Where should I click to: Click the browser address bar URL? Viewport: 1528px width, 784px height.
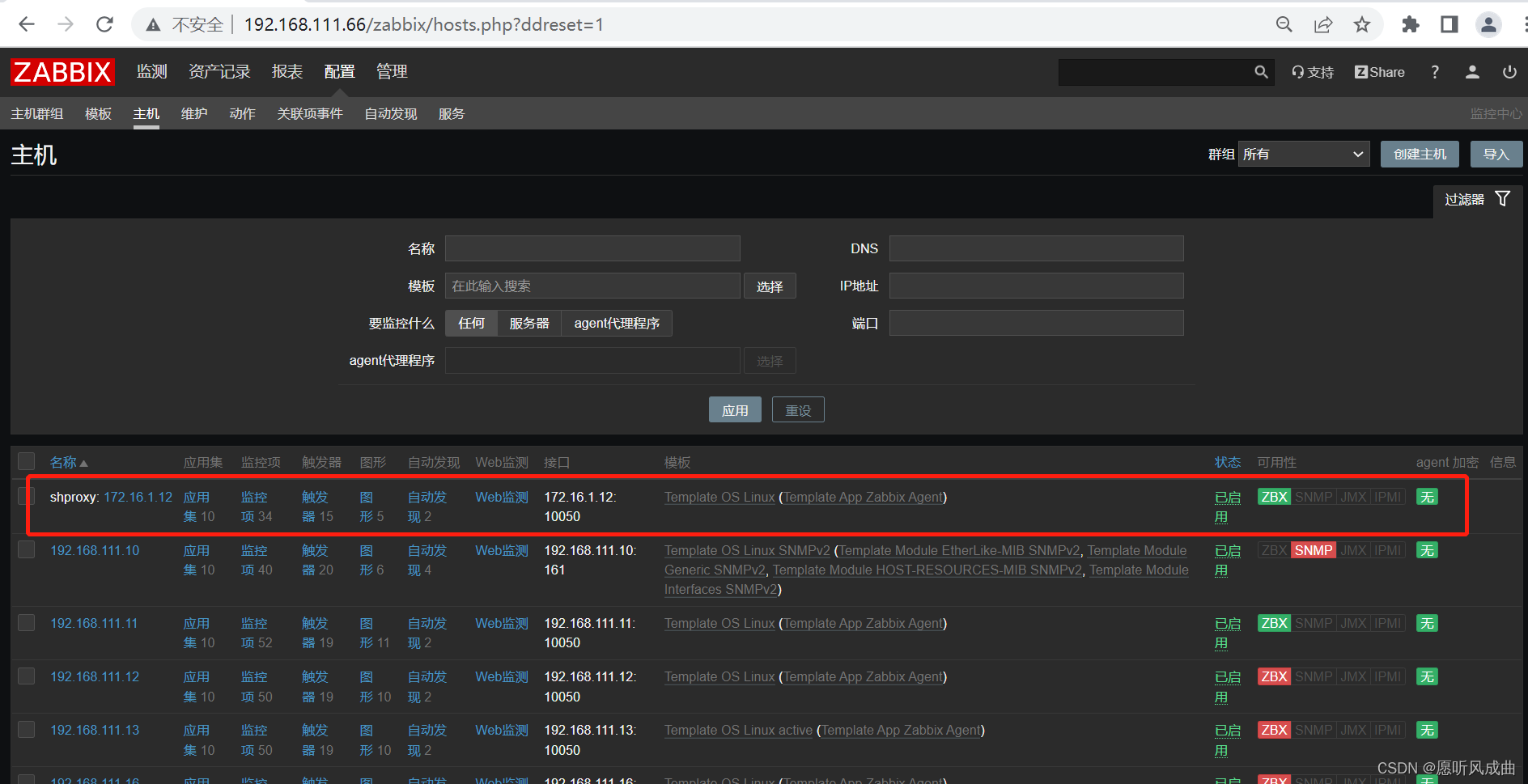pos(424,25)
